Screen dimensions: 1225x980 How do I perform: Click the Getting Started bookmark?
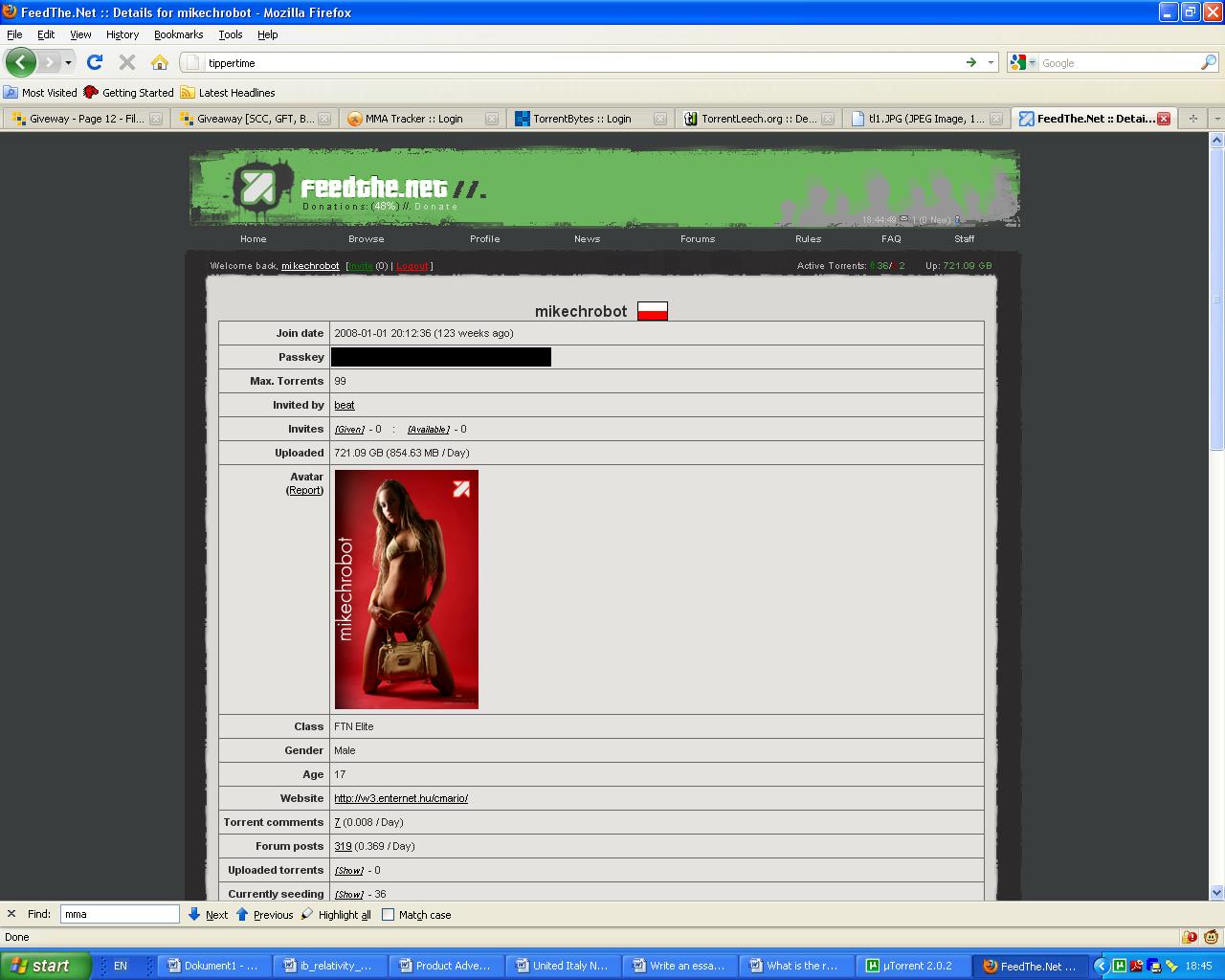click(128, 92)
